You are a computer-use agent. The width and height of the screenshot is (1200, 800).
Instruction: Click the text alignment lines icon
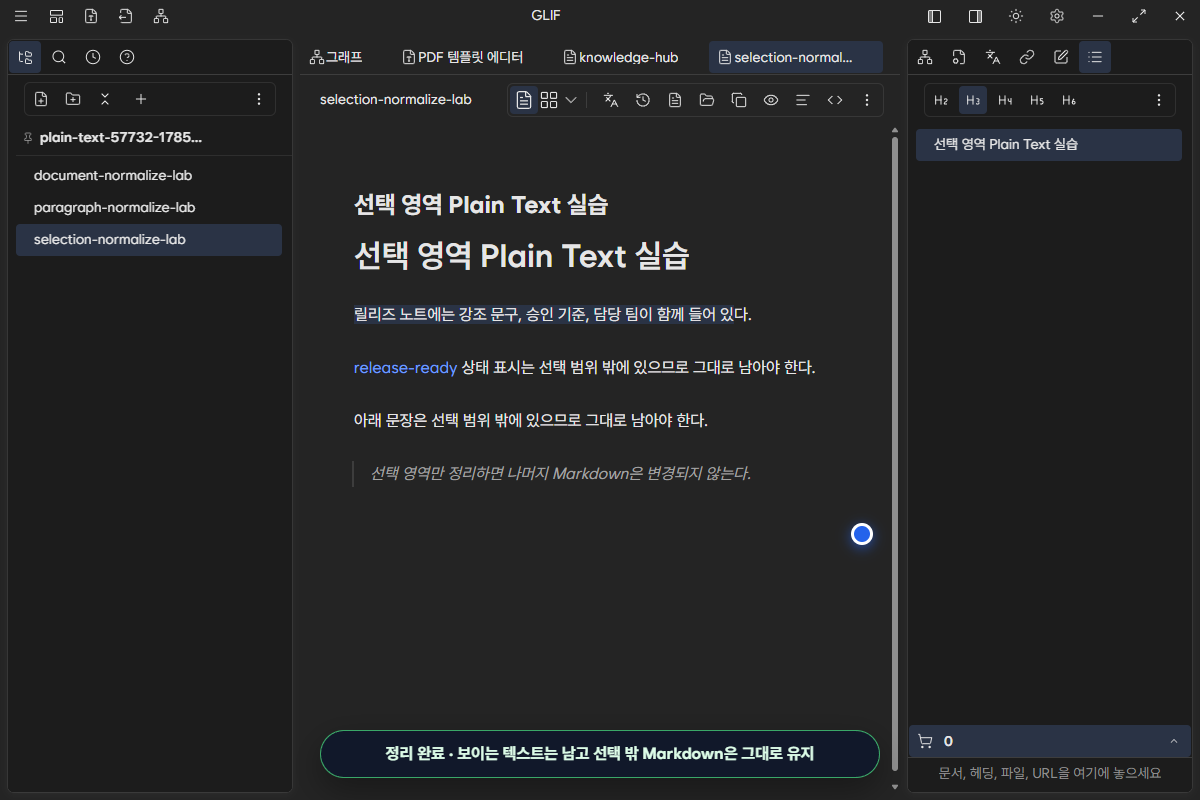802,100
